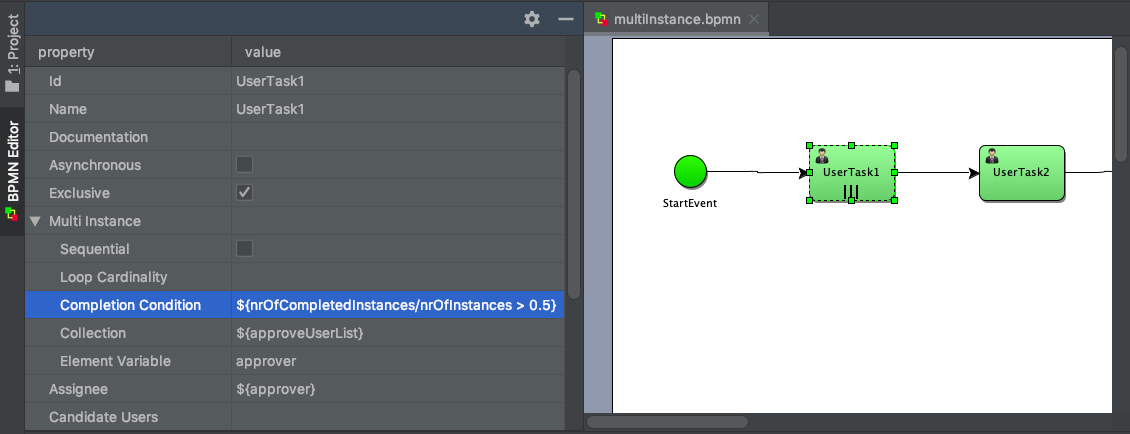Select the UserTask2 node in diagram
The height and width of the screenshot is (434, 1130).
click(1021, 172)
